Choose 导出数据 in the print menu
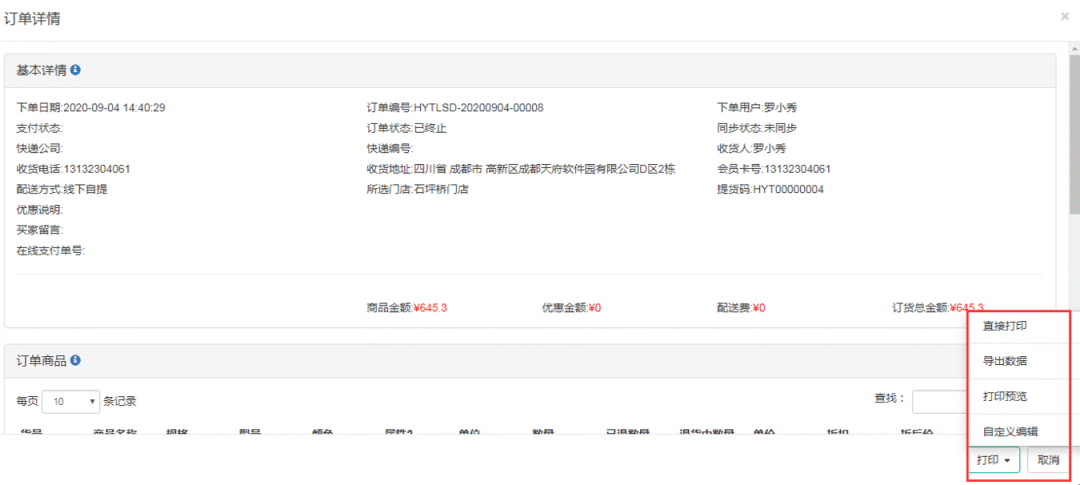This screenshot has width=1080, height=485. pos(1004,361)
